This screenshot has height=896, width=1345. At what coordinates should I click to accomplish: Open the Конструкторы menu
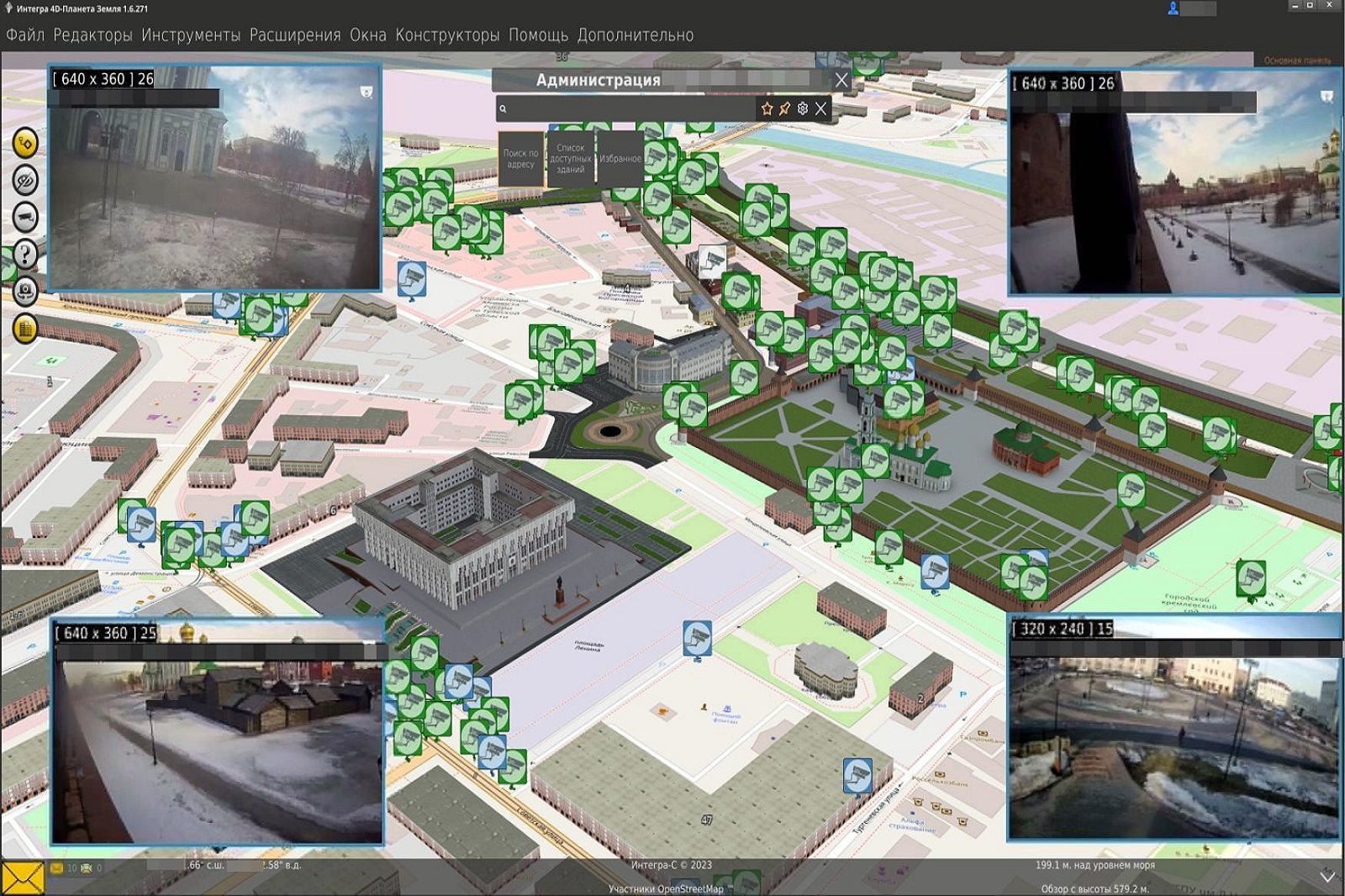point(447,35)
